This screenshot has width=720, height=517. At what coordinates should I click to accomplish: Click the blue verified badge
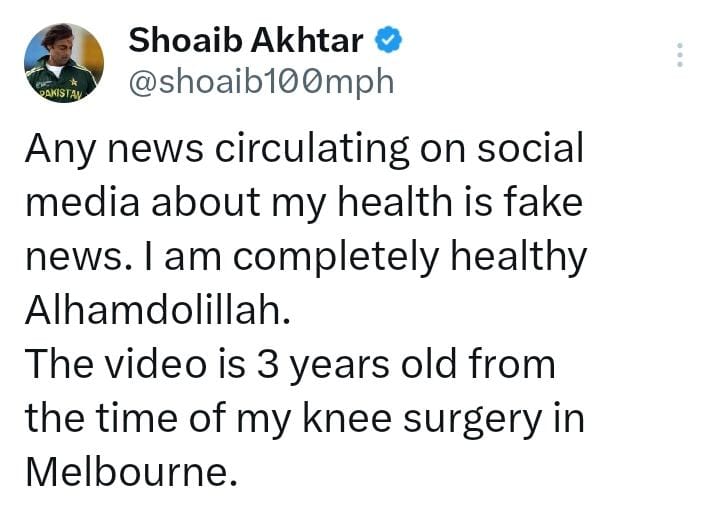(389, 40)
